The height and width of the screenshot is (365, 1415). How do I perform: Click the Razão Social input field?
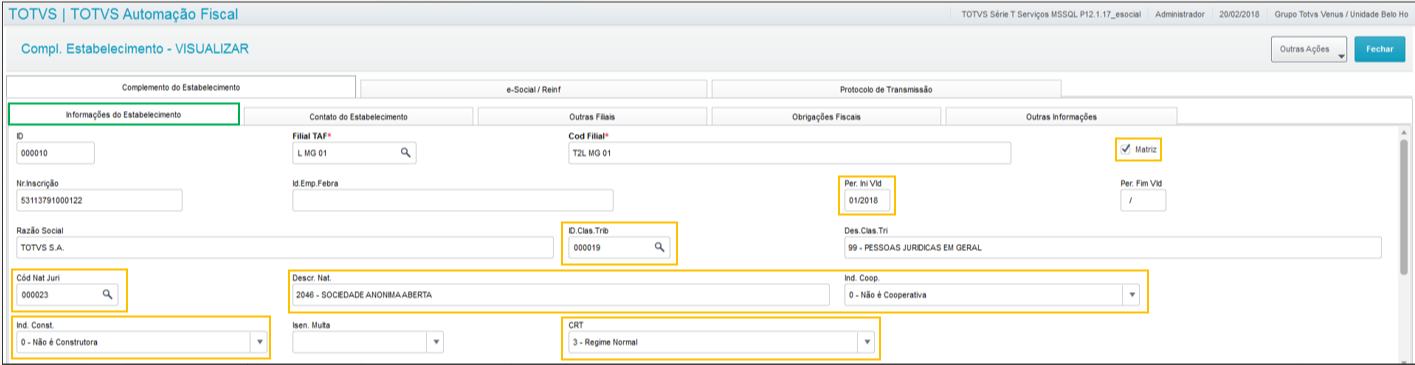(283, 248)
